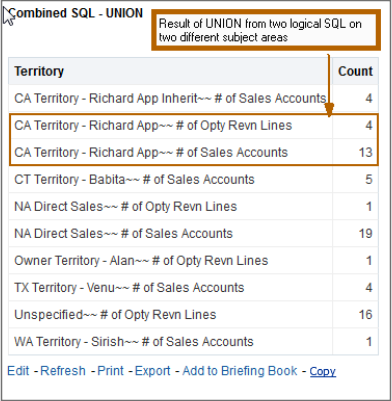Select NA Direct Sales Opty Revn Lines row
This screenshot has height=401, width=392.
pyautogui.click(x=193, y=207)
